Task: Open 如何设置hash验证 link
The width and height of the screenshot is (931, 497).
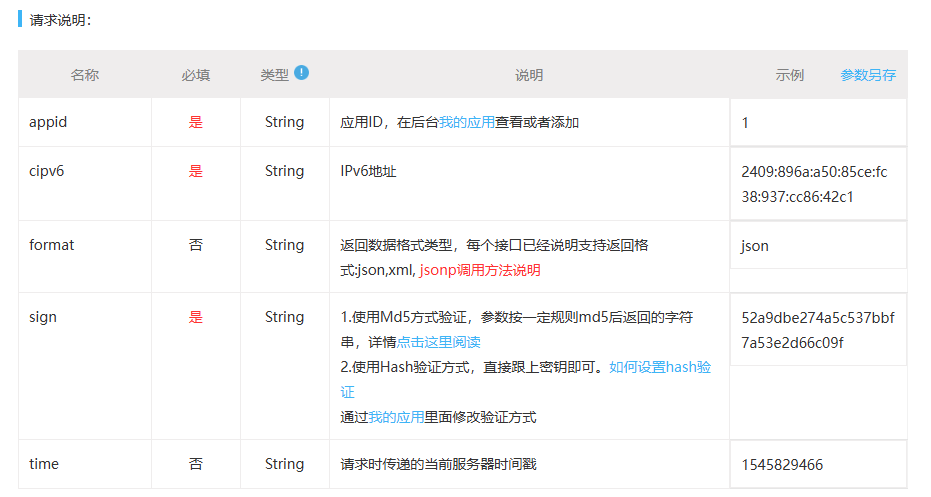Action: click(660, 367)
